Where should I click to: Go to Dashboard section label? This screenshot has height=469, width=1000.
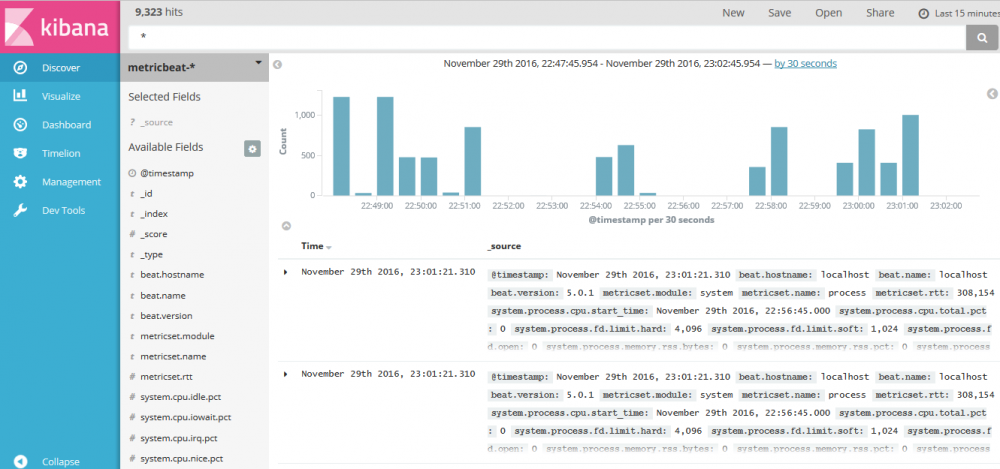[66, 125]
